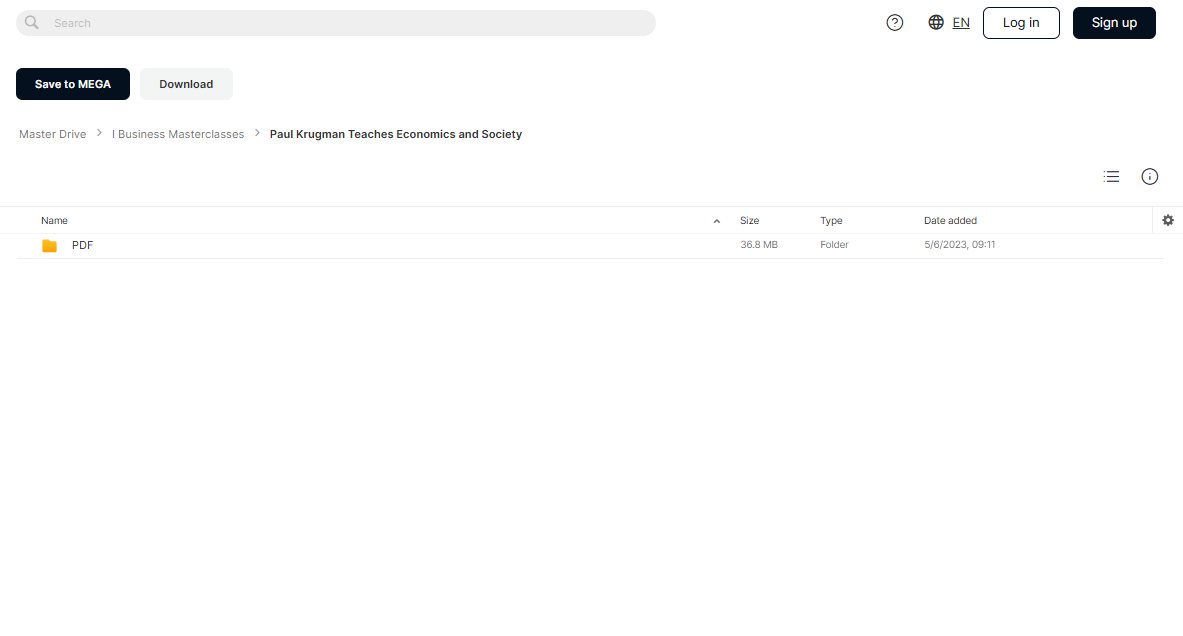Open the info panel icon
Viewport: 1183px width, 636px height.
[x=1150, y=177]
